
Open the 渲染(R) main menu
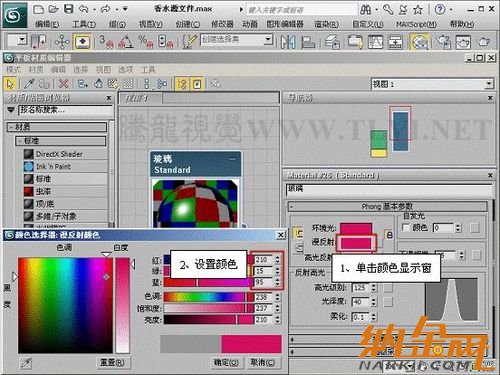[326, 24]
